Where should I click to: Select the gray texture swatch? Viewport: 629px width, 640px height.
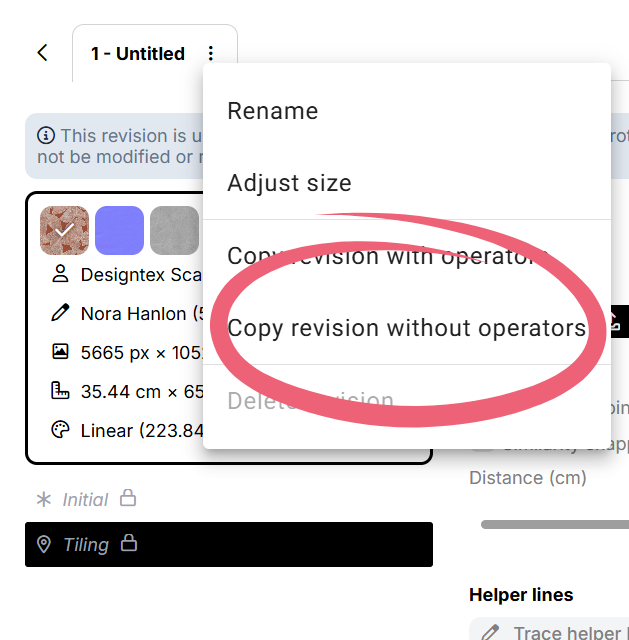coord(174,231)
